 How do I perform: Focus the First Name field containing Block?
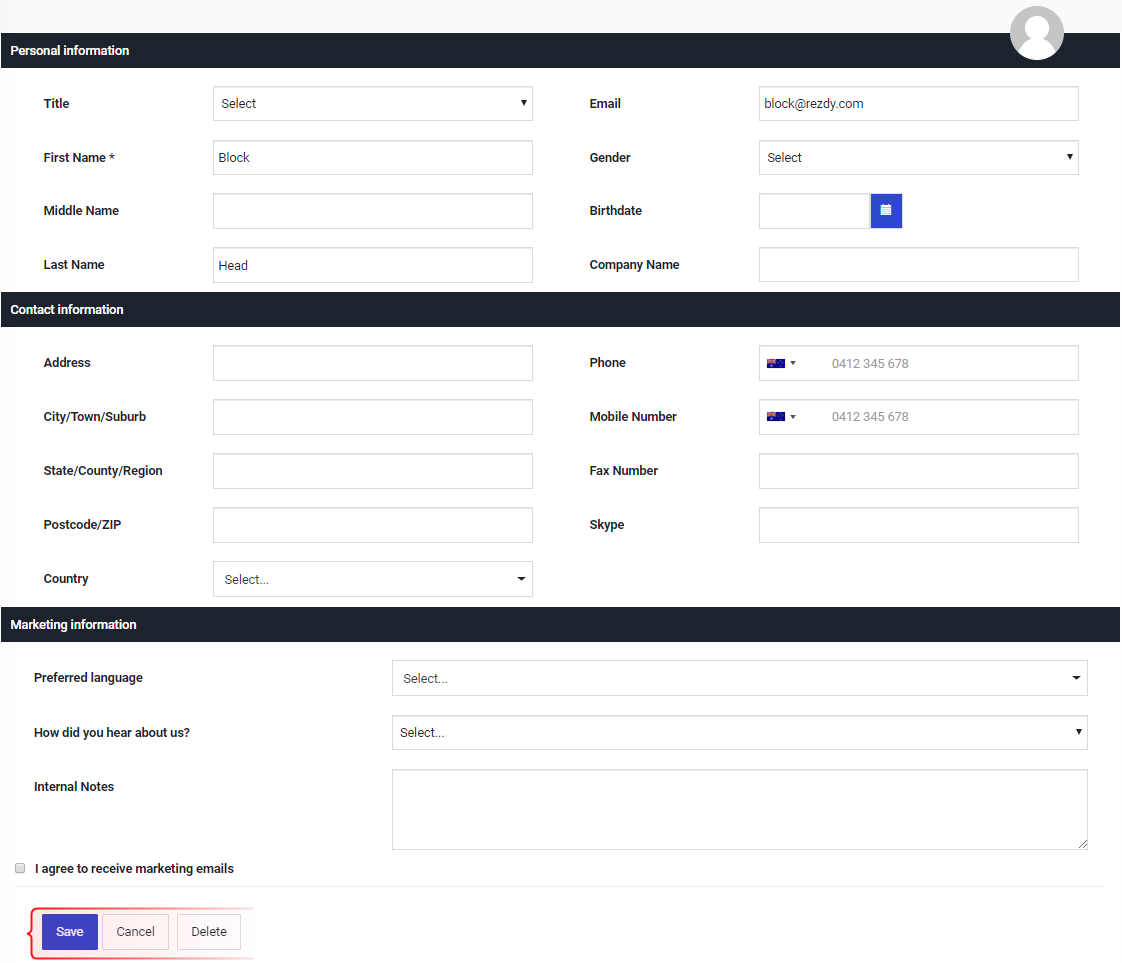373,157
